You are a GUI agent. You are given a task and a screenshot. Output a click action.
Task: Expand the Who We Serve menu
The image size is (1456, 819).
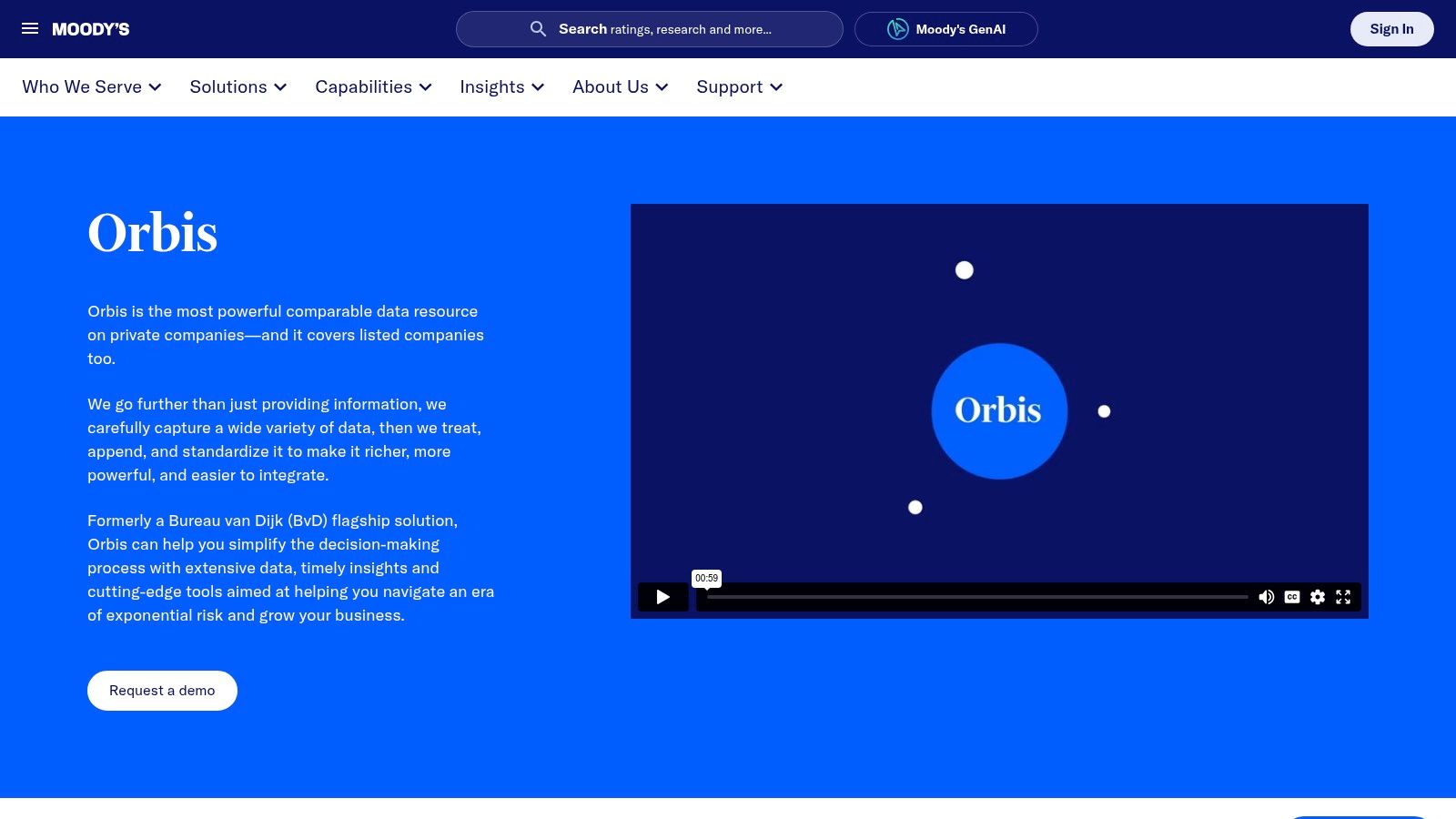(x=92, y=87)
